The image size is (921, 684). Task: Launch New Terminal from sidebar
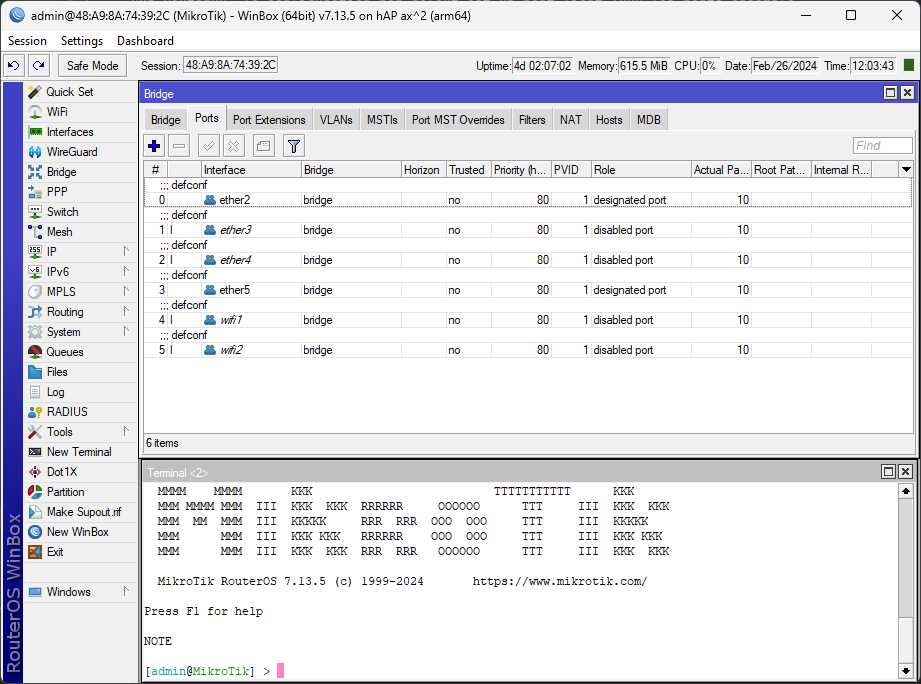(x=78, y=452)
